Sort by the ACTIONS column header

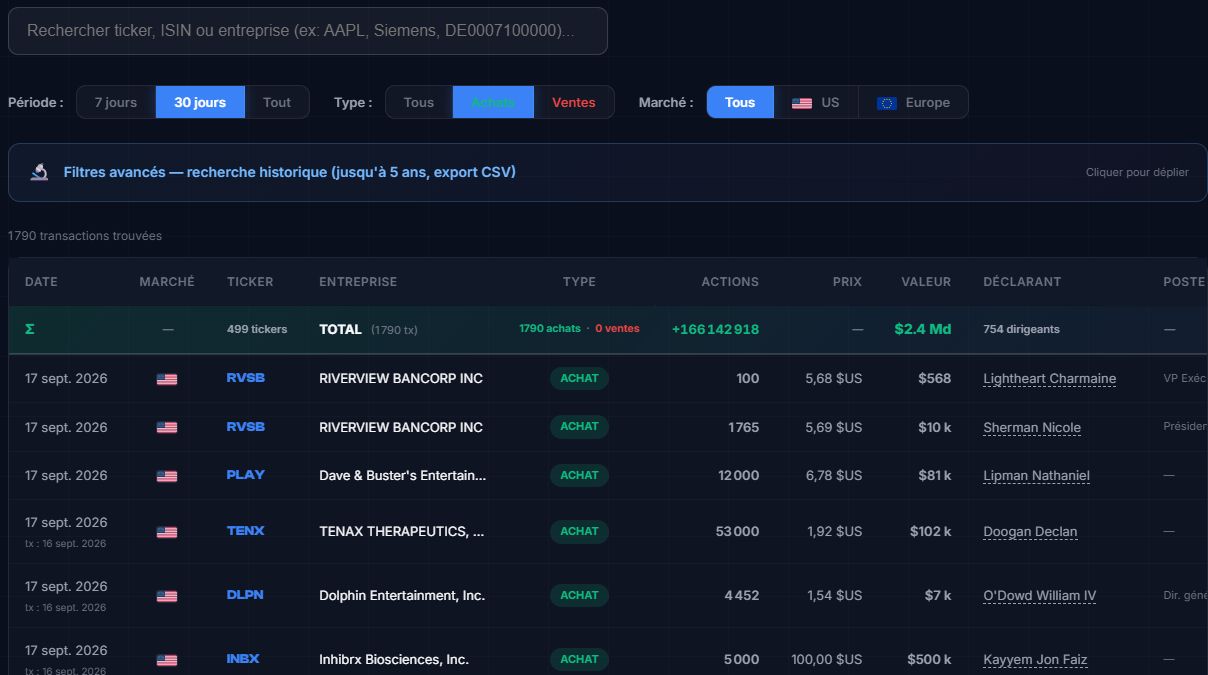[730, 282]
